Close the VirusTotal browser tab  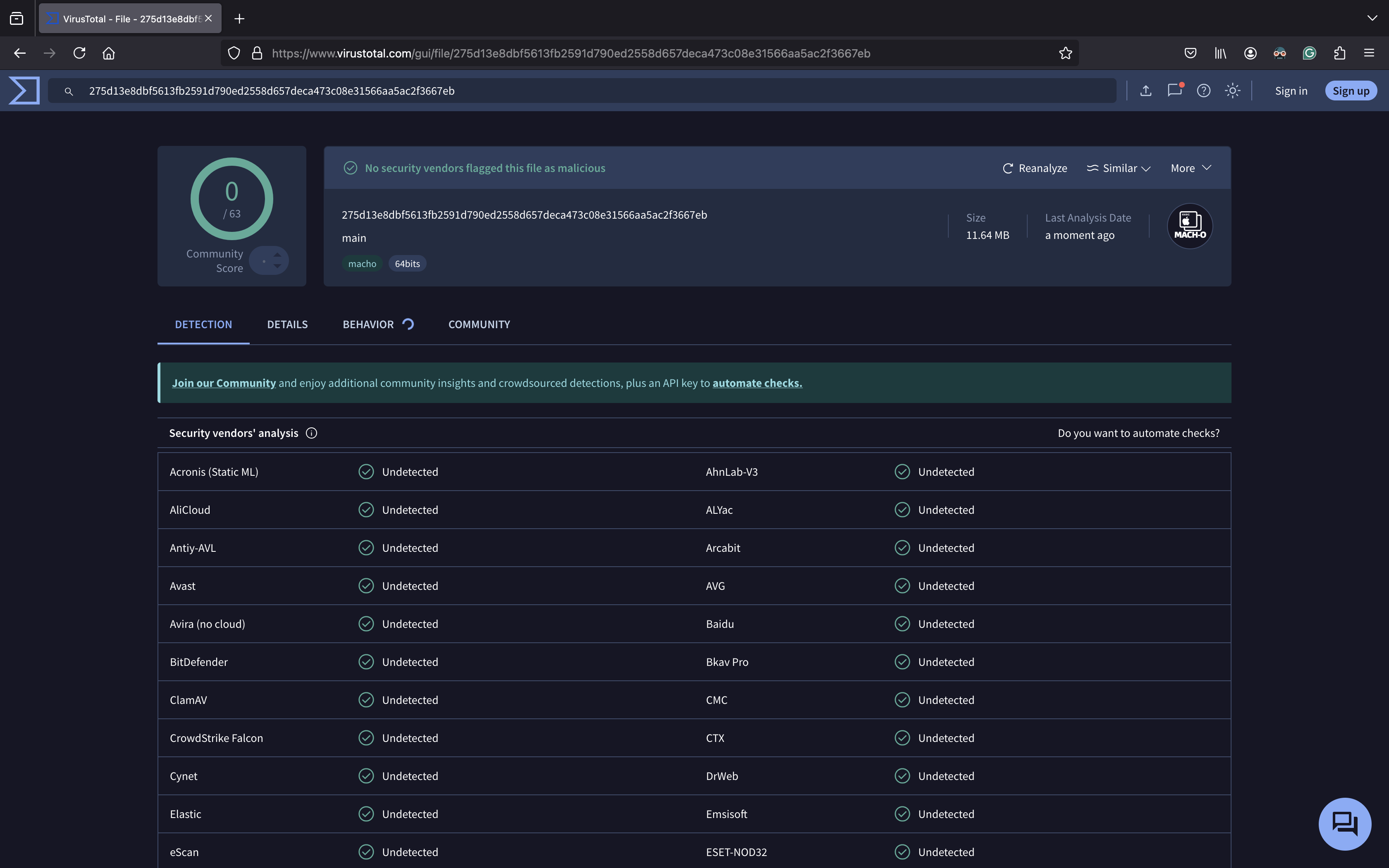[x=208, y=18]
